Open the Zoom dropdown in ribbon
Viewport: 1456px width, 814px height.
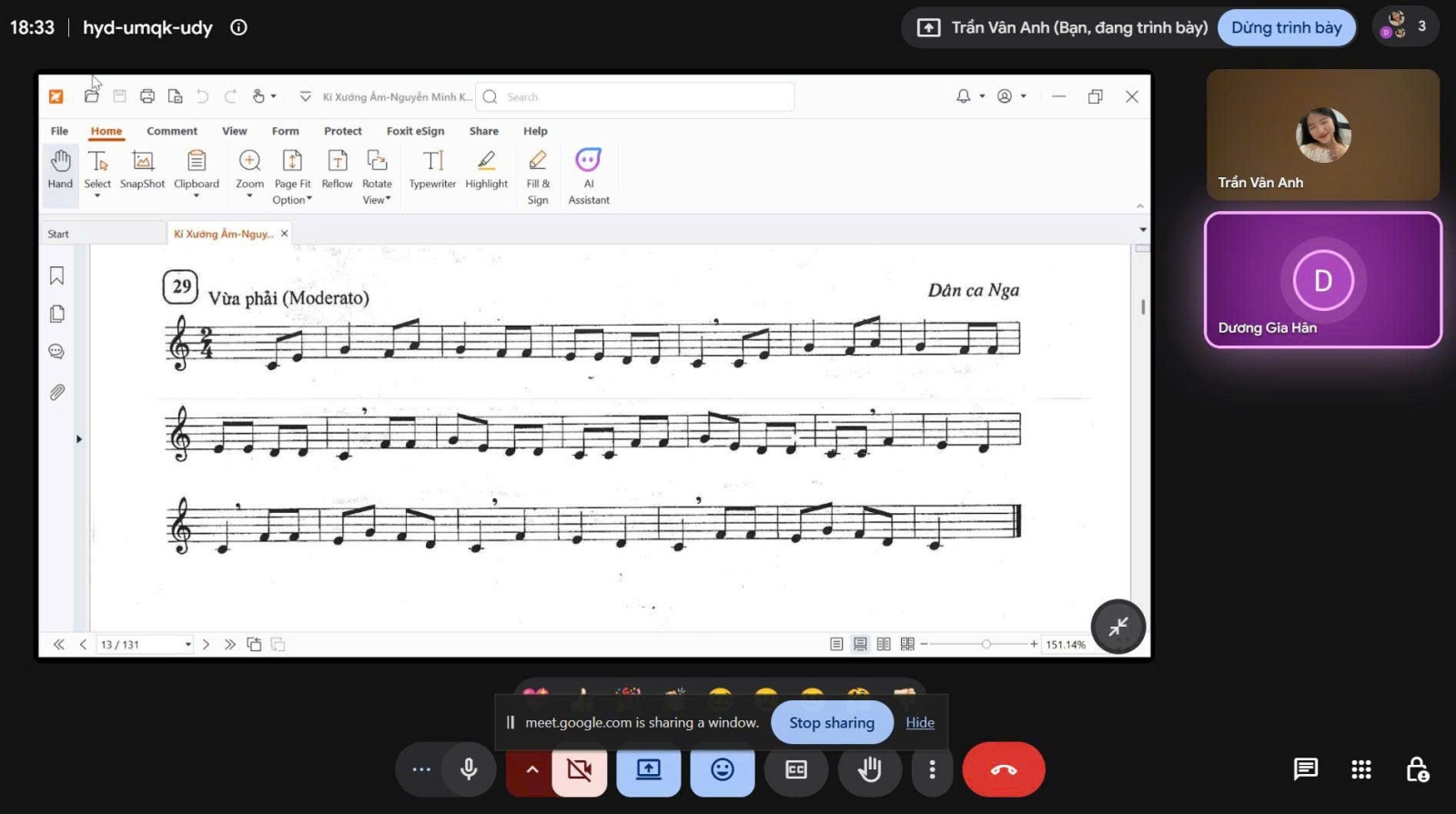coord(249,196)
